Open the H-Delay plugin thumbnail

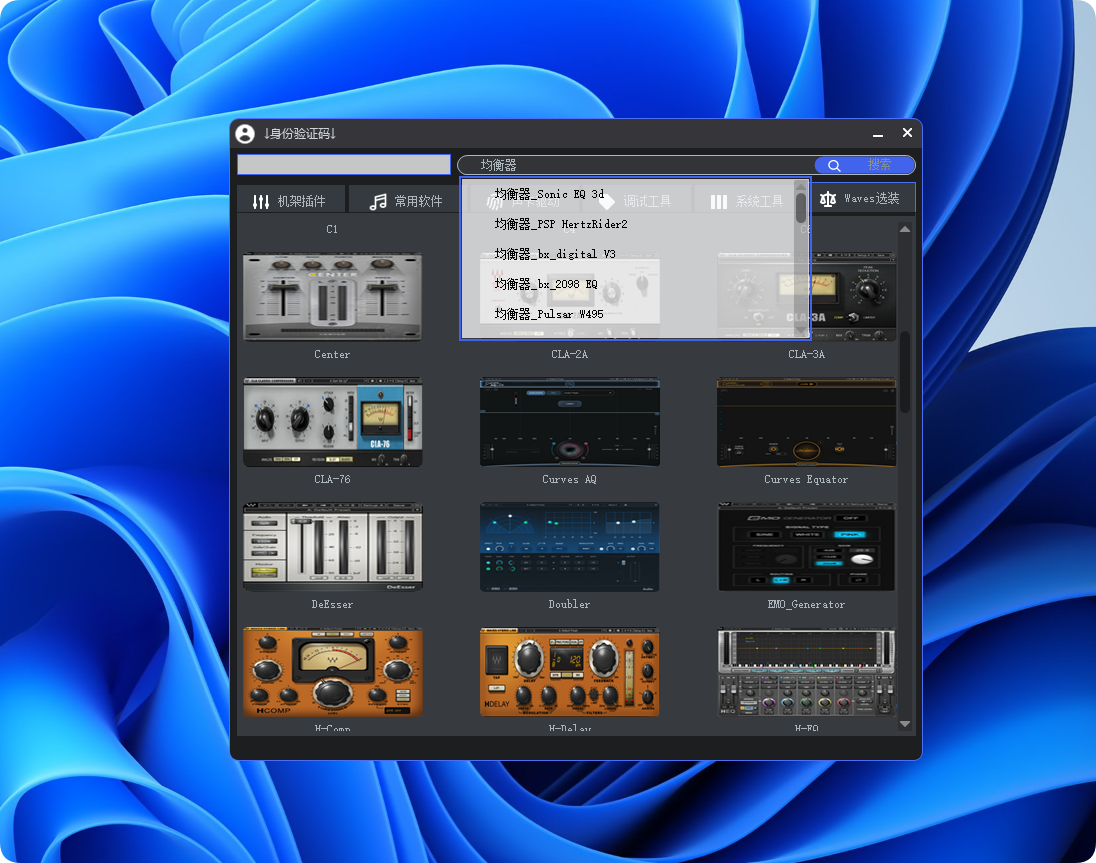570,672
